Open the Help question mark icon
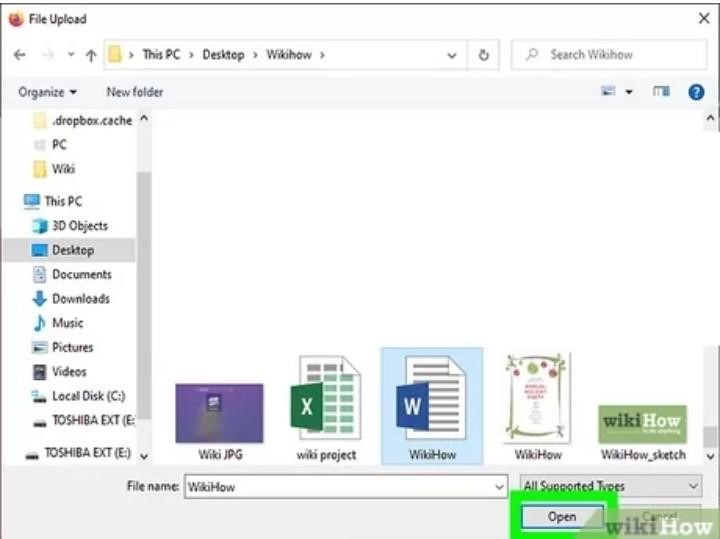The width and height of the screenshot is (720, 539). click(696, 92)
